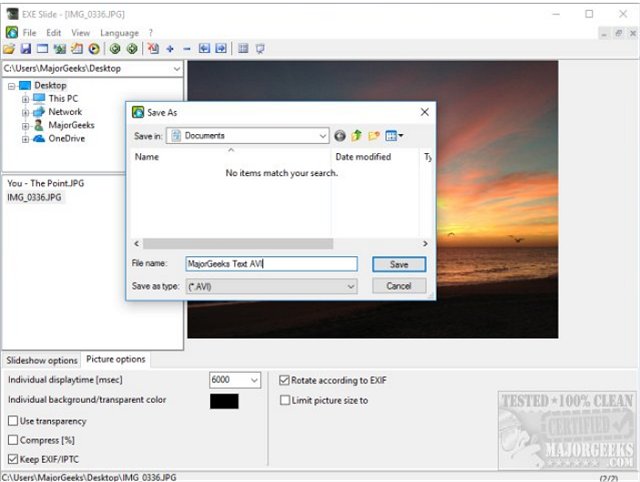Viewport: 640px width, 482px height.
Task: Expand the This PC tree node
Action: click(25, 99)
